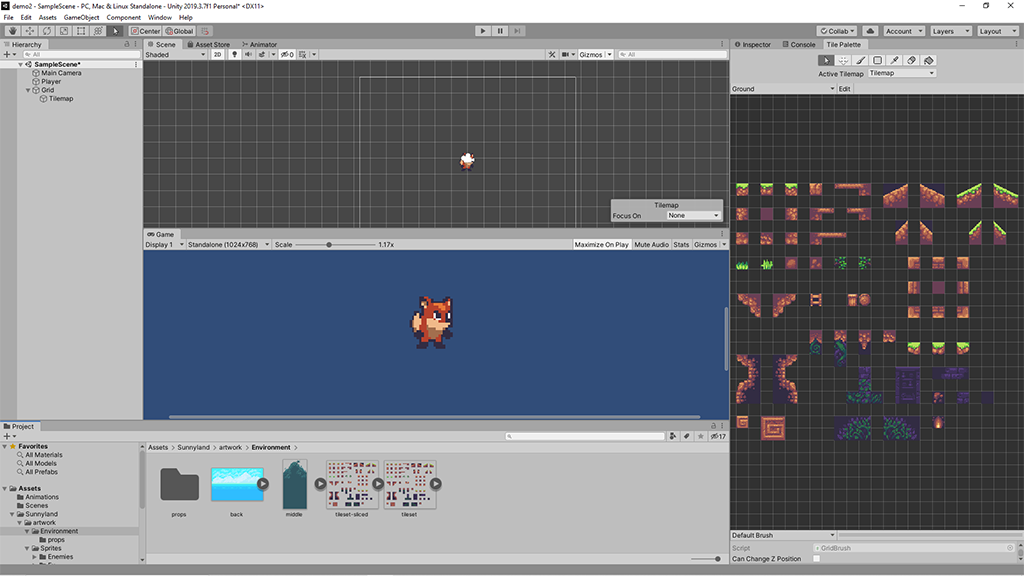Adjust the Game view Scale slider

pos(329,244)
